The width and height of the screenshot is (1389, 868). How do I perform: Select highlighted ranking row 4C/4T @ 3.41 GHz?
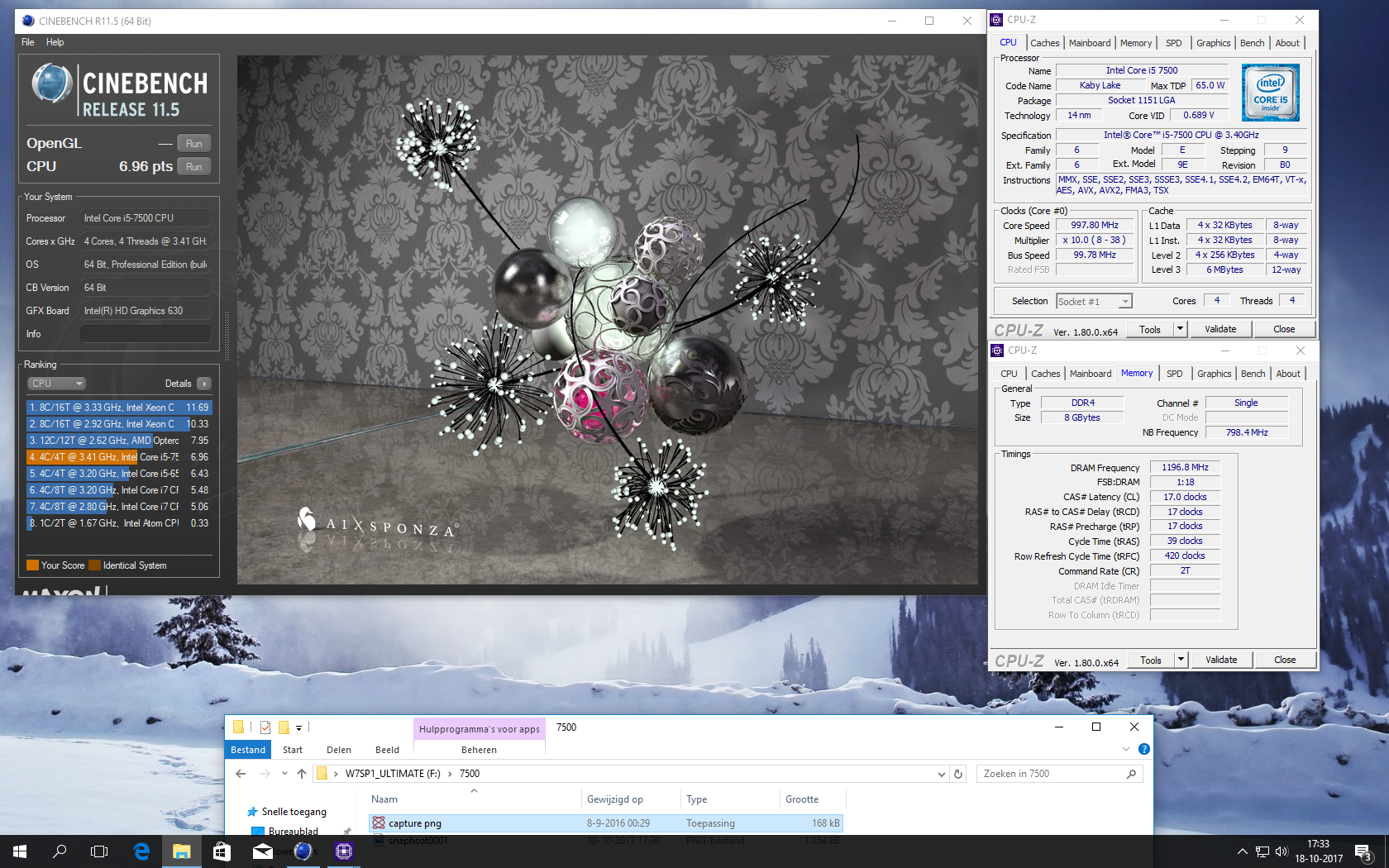click(x=119, y=457)
